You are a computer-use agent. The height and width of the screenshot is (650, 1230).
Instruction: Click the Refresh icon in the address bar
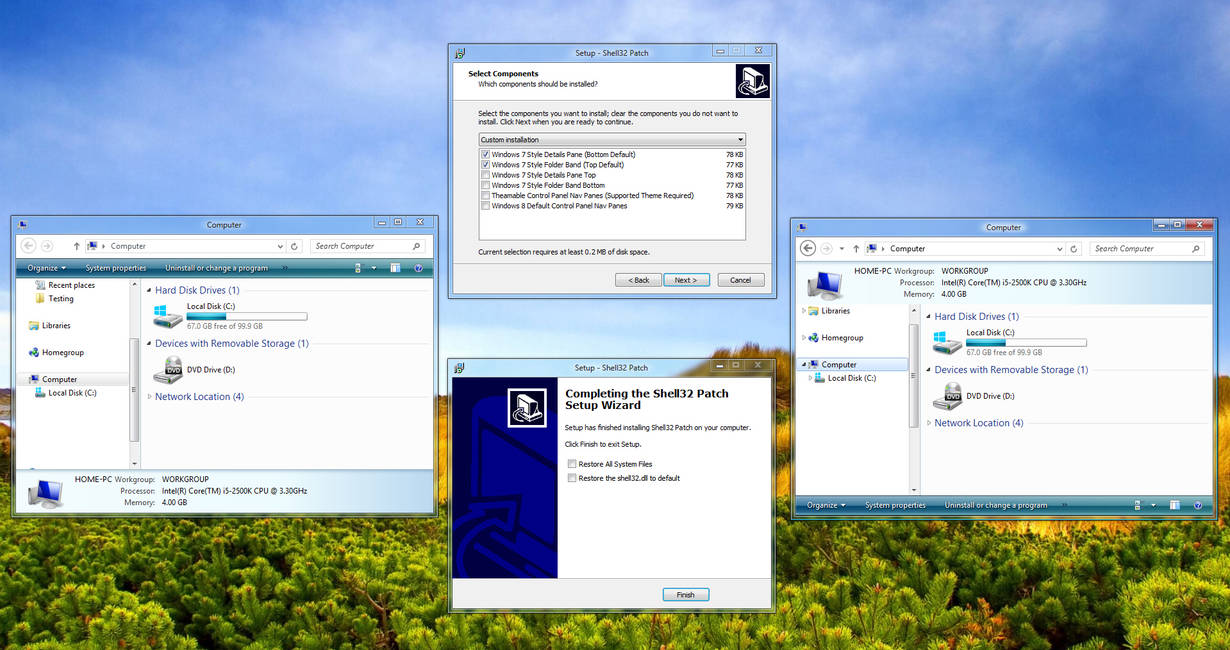[x=293, y=245]
